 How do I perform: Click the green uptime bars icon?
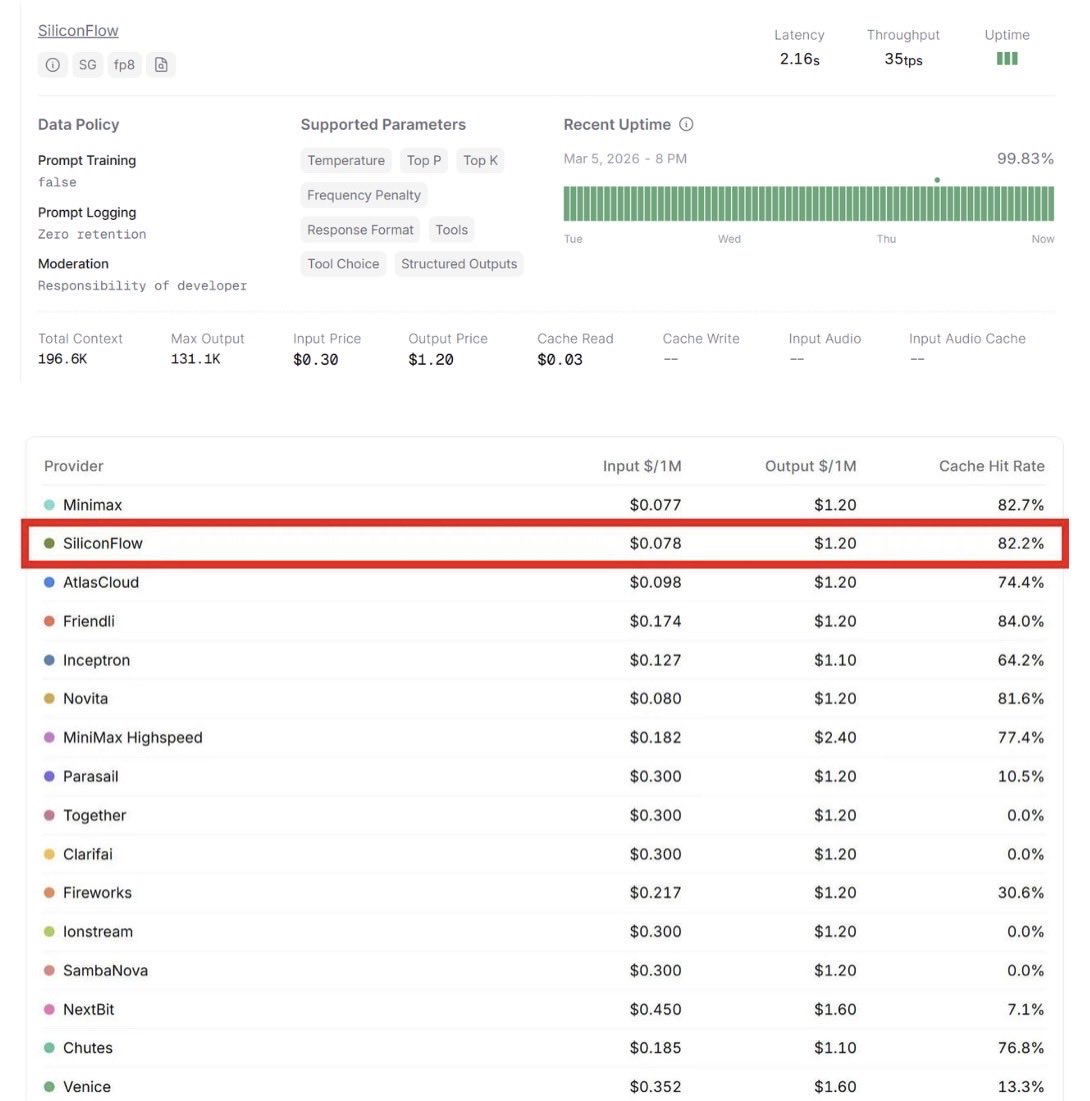1006,58
